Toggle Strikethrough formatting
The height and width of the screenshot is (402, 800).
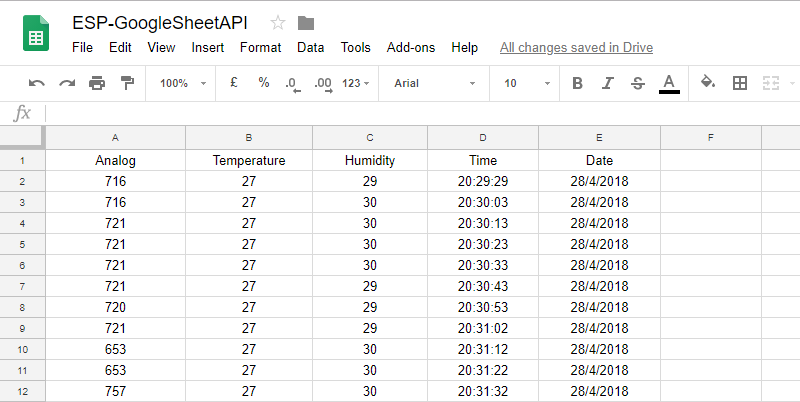pos(638,83)
